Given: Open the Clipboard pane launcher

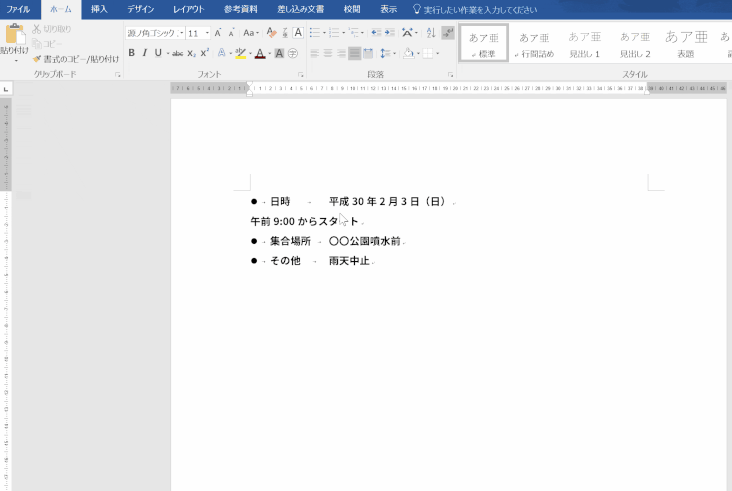Looking at the screenshot, I should (118, 75).
